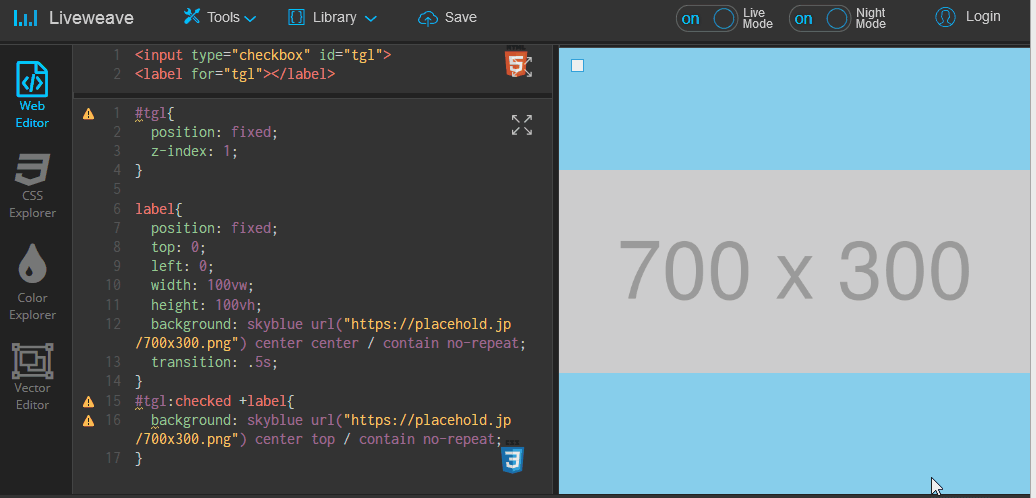Image resolution: width=1036 pixels, height=498 pixels.
Task: Click the warning marker on CSS line 1
Action: point(88,114)
